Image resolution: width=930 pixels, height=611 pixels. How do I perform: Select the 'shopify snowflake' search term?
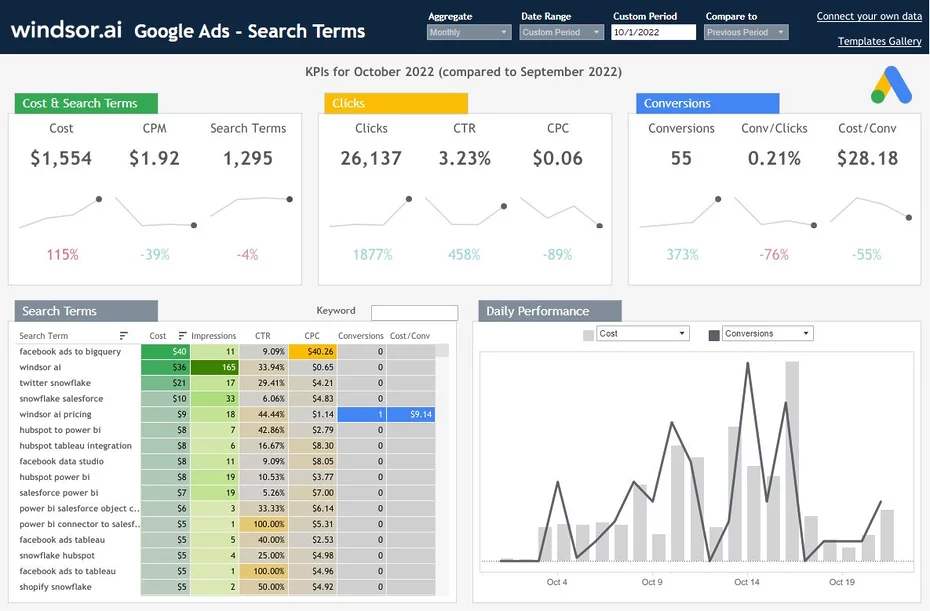55,587
